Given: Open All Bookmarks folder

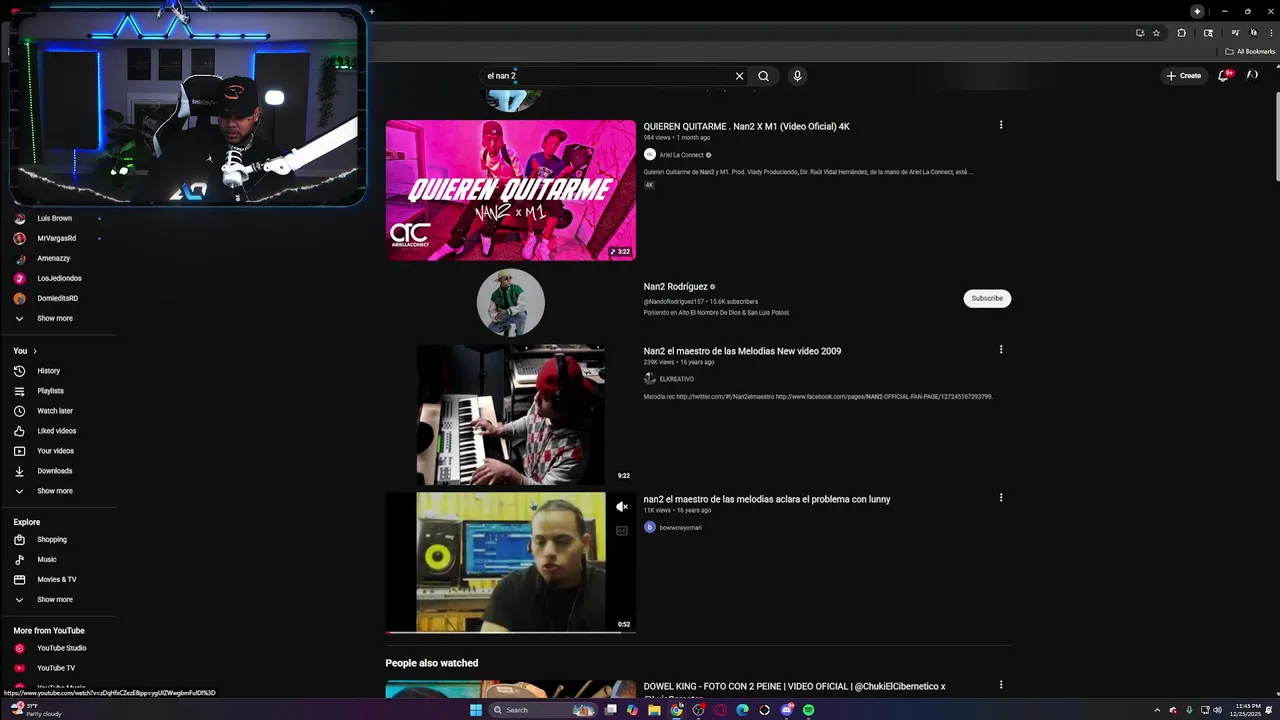Looking at the screenshot, I should 1250,52.
